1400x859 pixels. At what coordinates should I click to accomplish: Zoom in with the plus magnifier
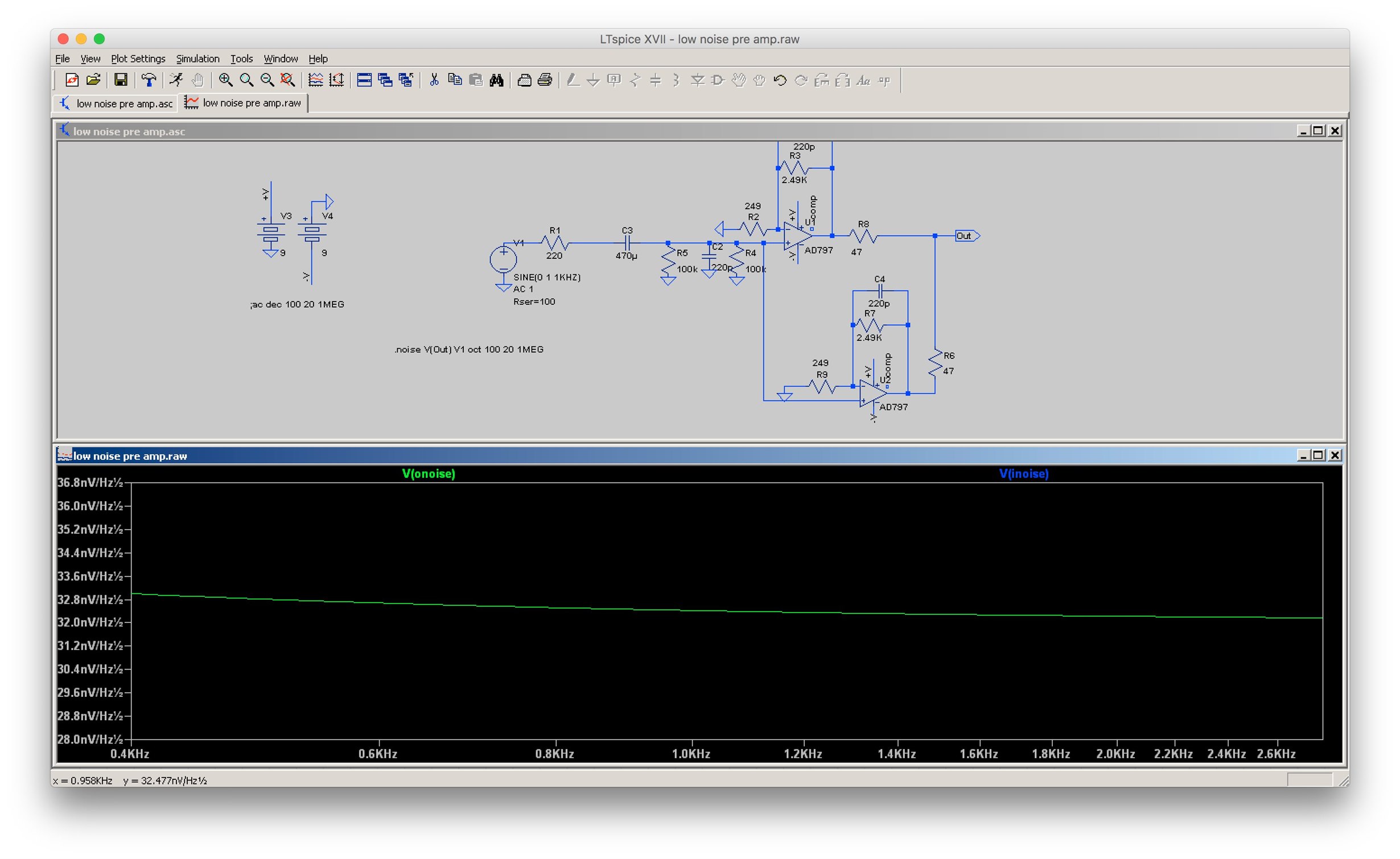pos(225,80)
